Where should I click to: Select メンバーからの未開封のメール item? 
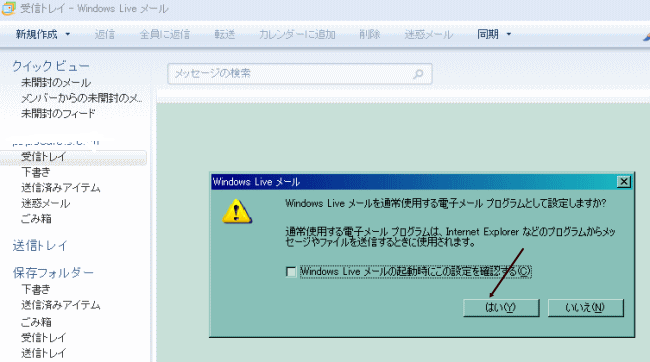tap(82, 98)
